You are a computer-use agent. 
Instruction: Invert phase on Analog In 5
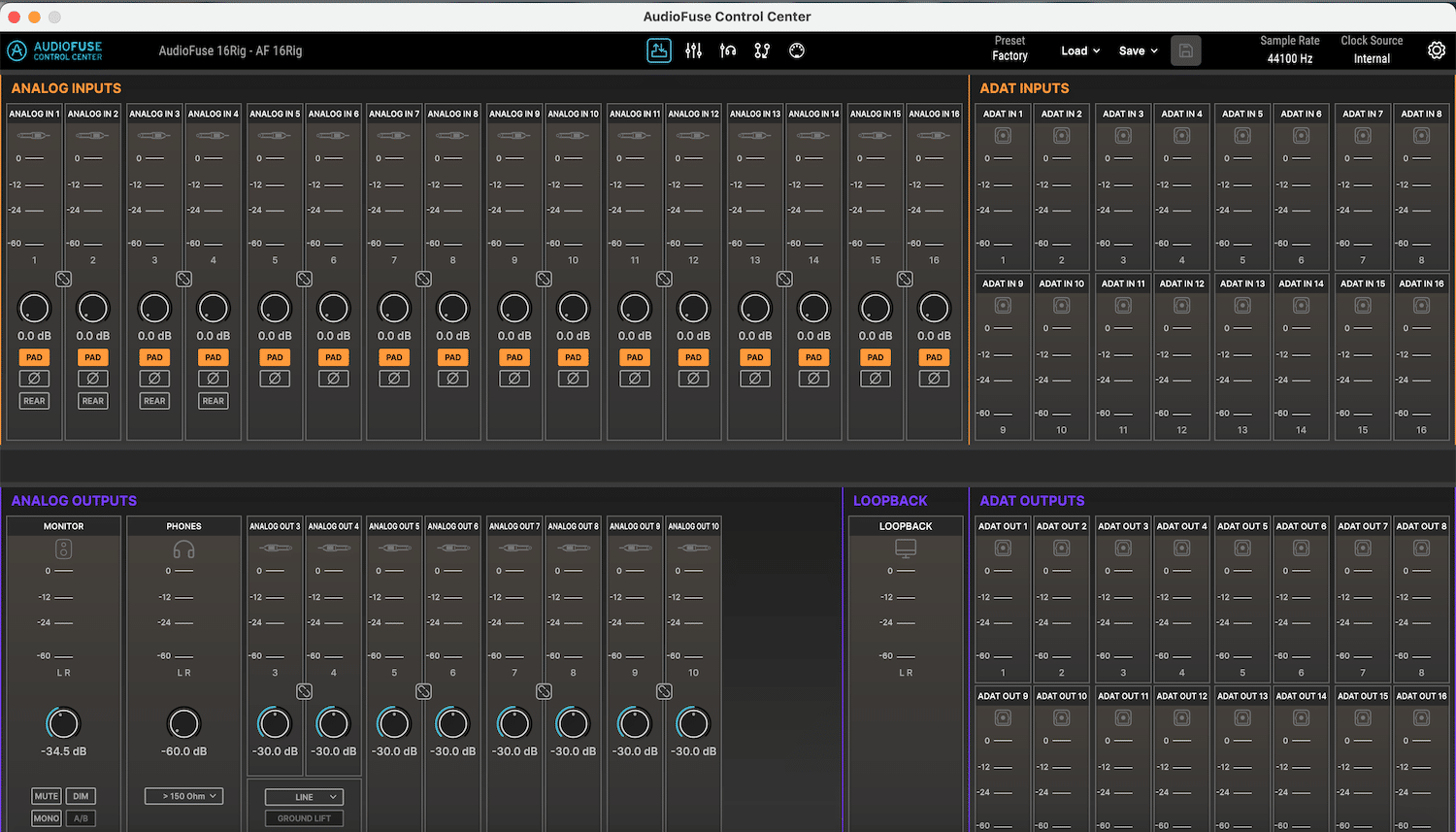(x=275, y=379)
